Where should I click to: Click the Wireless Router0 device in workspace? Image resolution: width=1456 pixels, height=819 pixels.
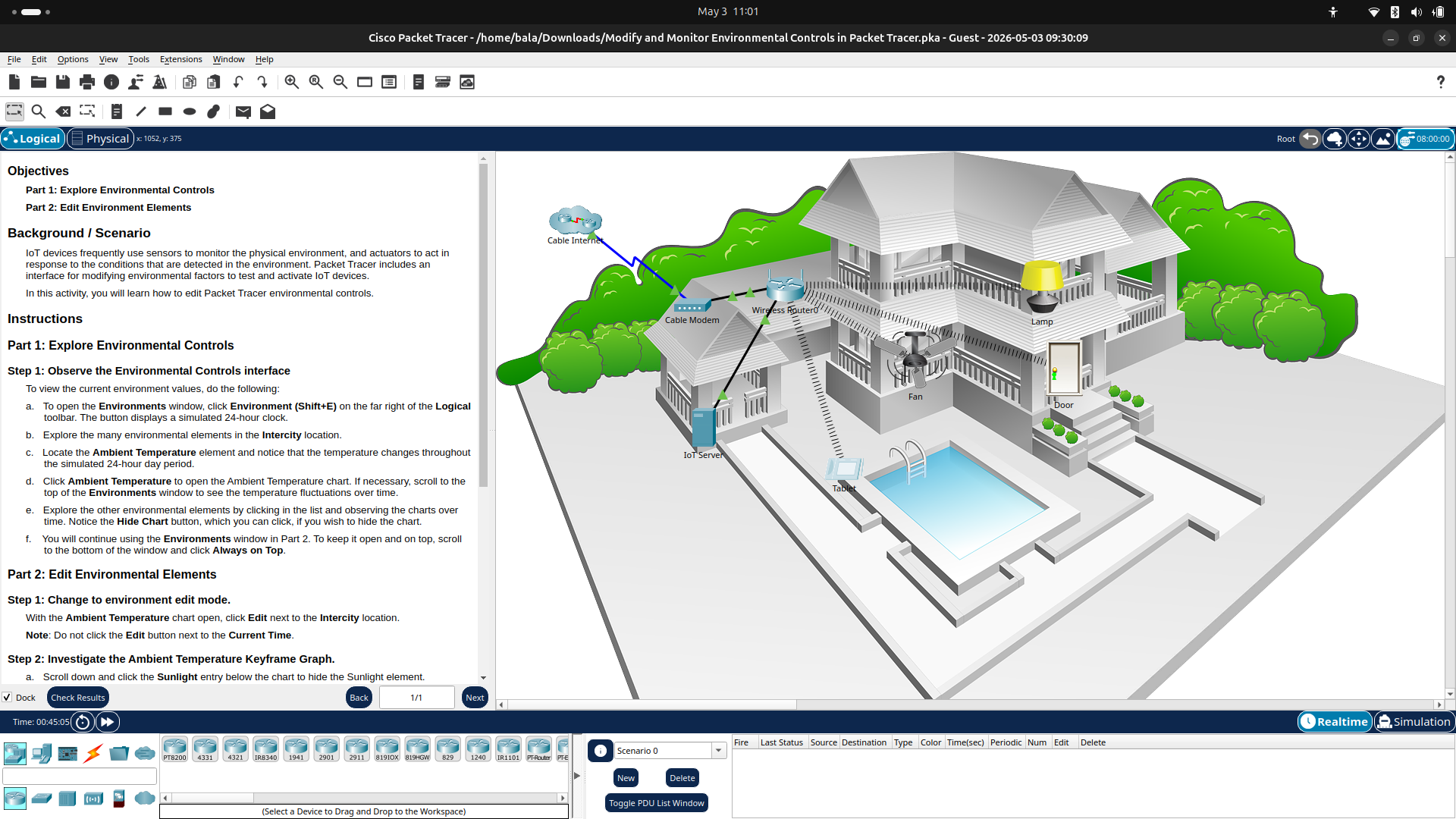click(785, 289)
